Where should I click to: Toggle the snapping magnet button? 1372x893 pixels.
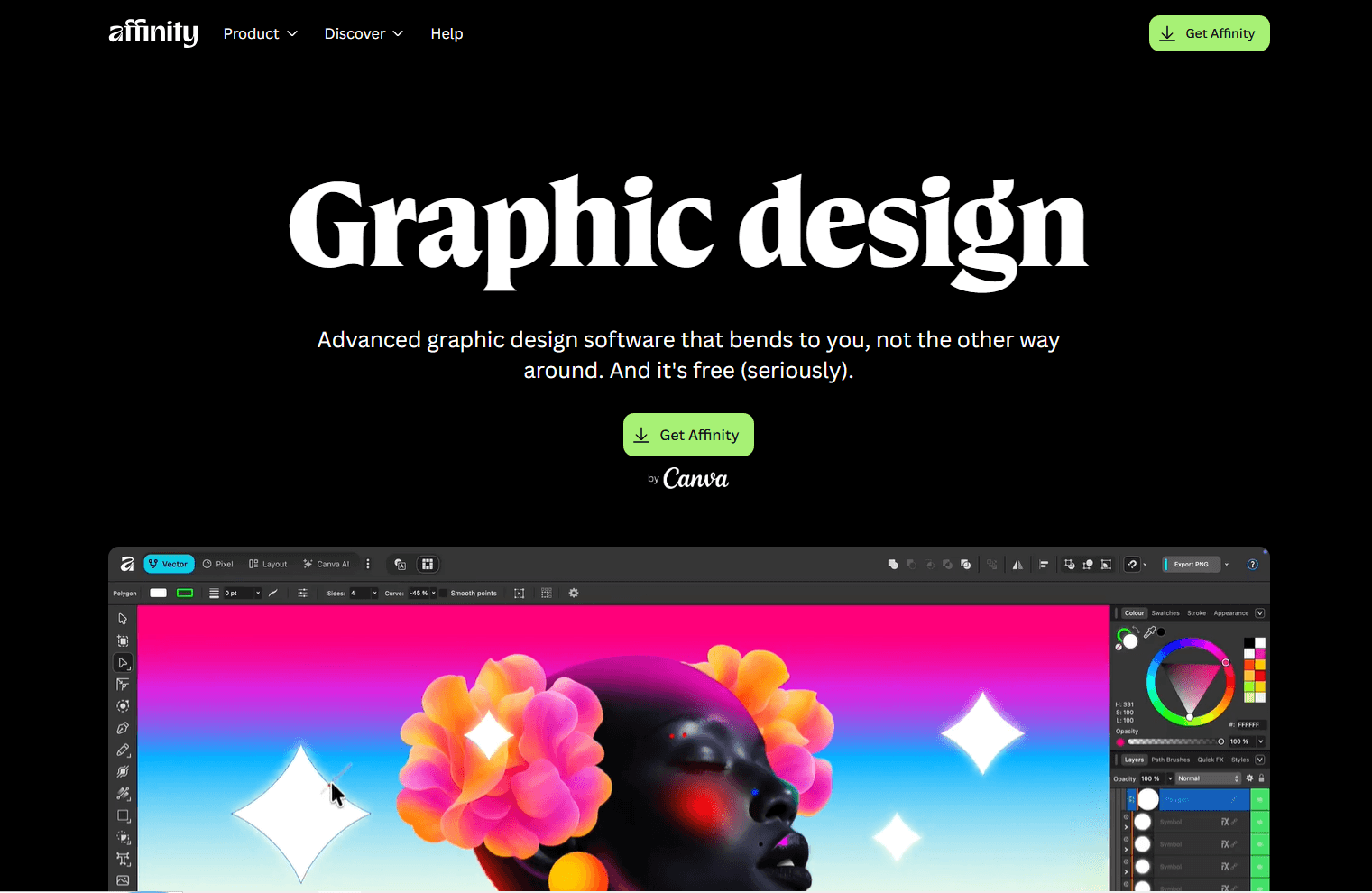pos(1133,564)
